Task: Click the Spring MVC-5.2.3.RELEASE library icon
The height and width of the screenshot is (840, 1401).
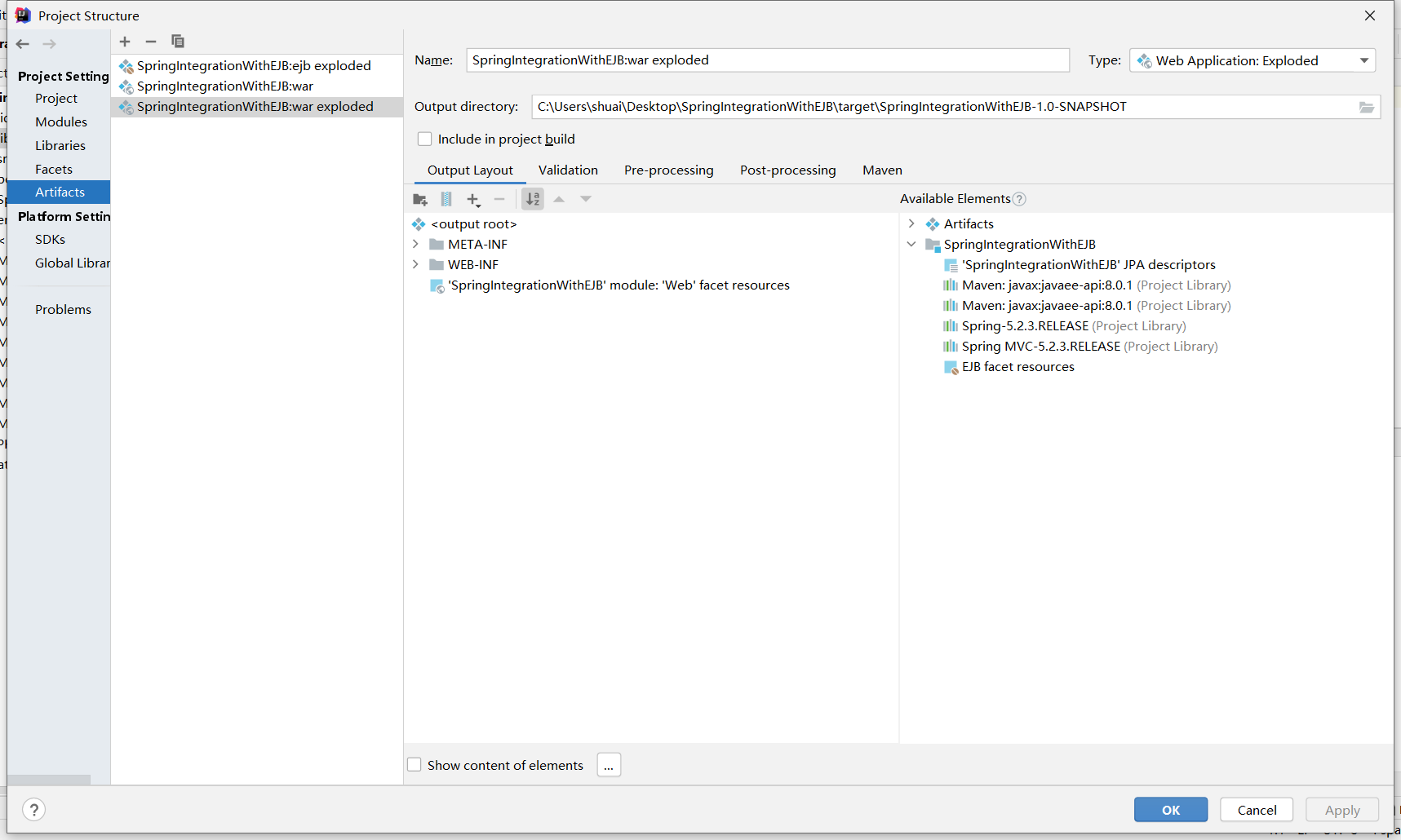Action: pos(951,347)
